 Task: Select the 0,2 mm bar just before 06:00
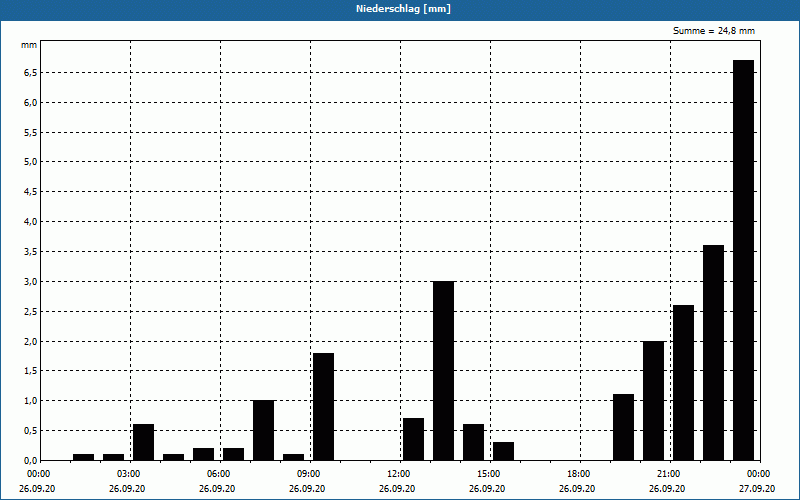pyautogui.click(x=204, y=454)
